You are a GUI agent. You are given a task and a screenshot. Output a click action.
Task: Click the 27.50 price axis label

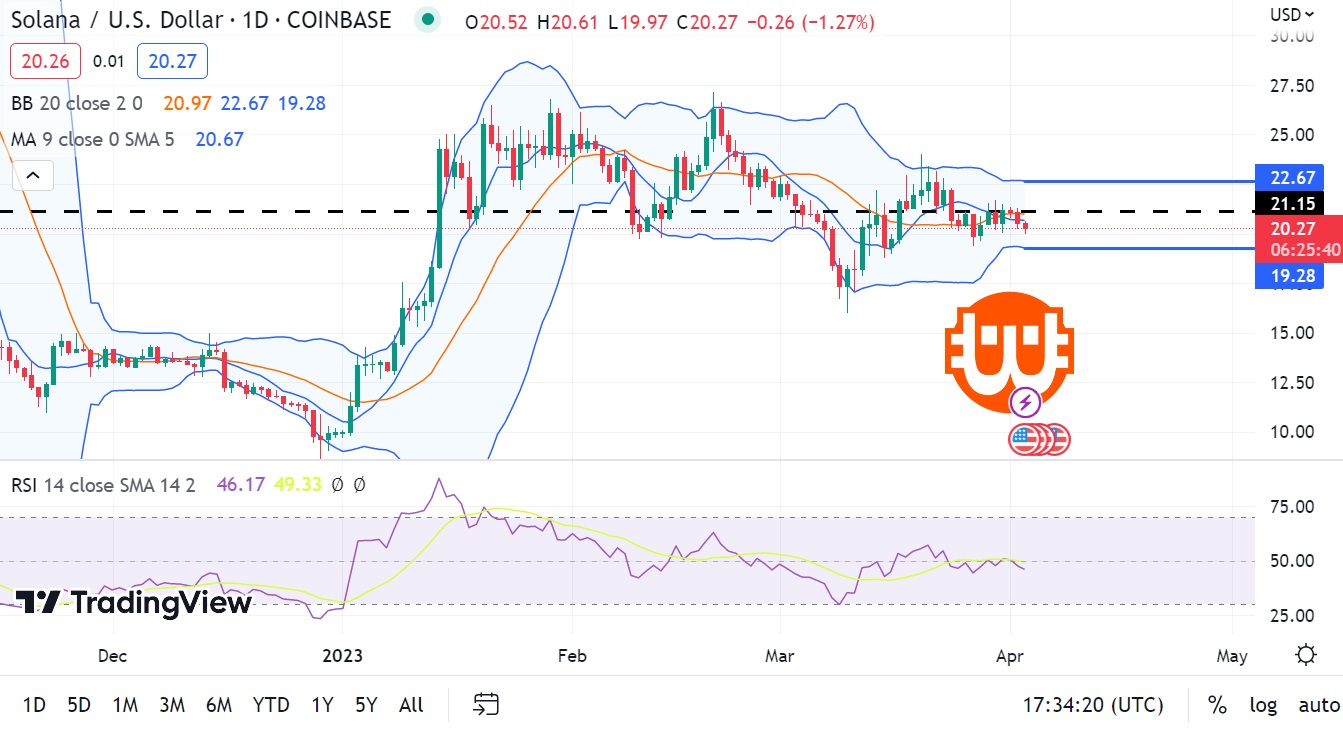pos(1290,86)
